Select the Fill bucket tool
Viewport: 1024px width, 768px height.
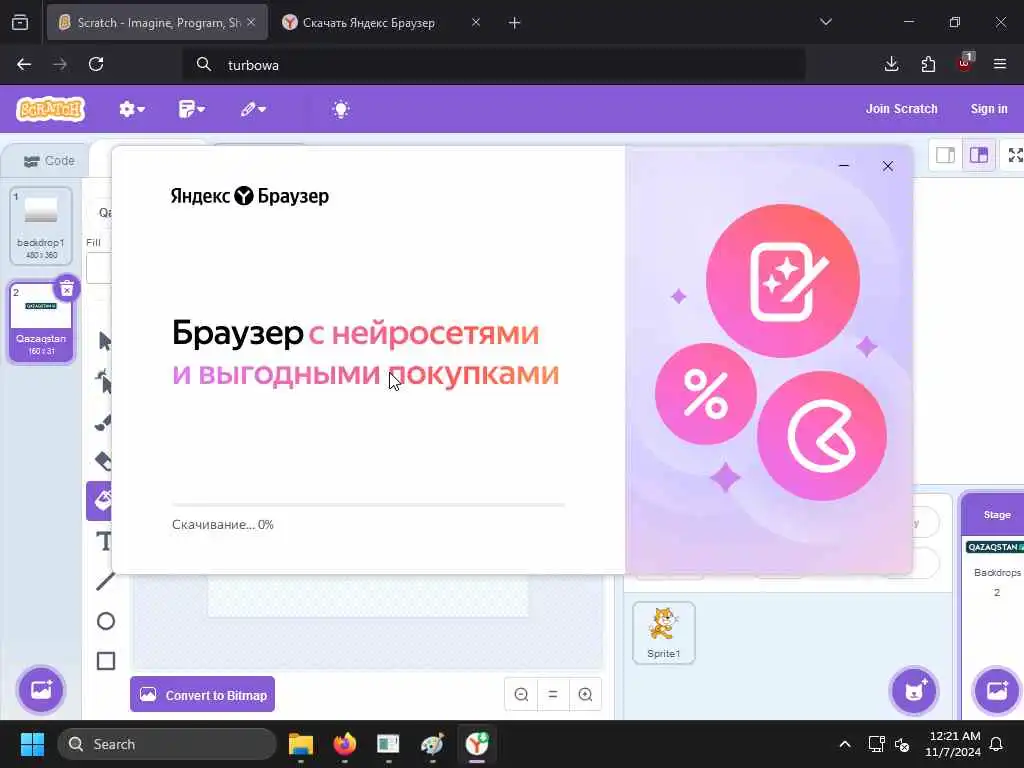tap(99, 501)
